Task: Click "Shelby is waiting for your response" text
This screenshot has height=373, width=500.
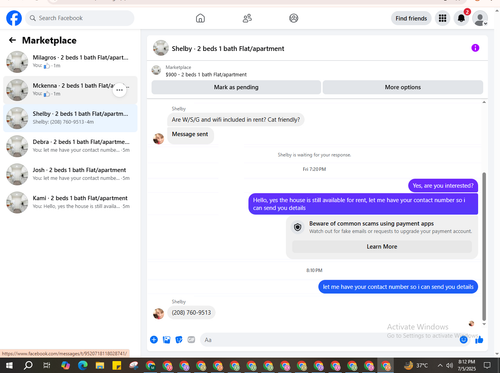Action: click(x=314, y=155)
